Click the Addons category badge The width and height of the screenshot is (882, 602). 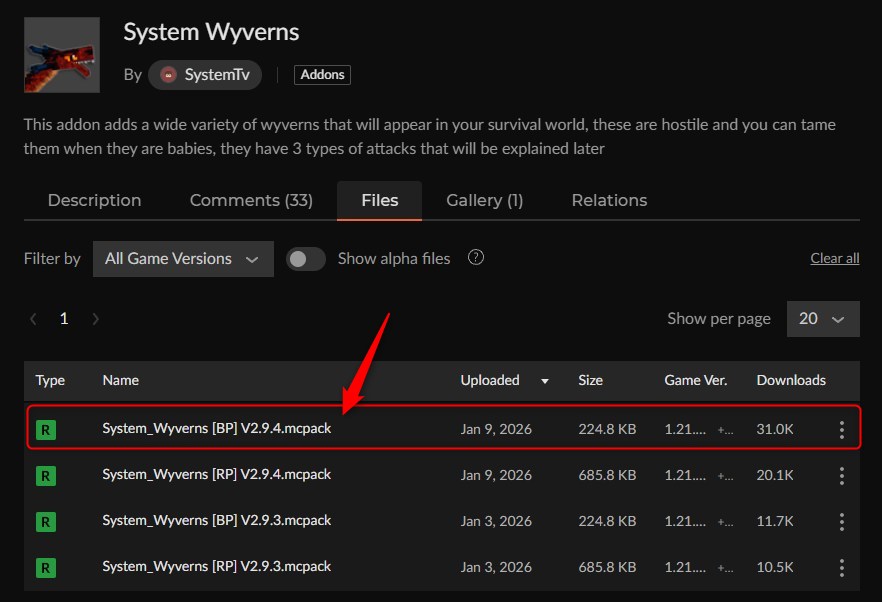click(321, 74)
